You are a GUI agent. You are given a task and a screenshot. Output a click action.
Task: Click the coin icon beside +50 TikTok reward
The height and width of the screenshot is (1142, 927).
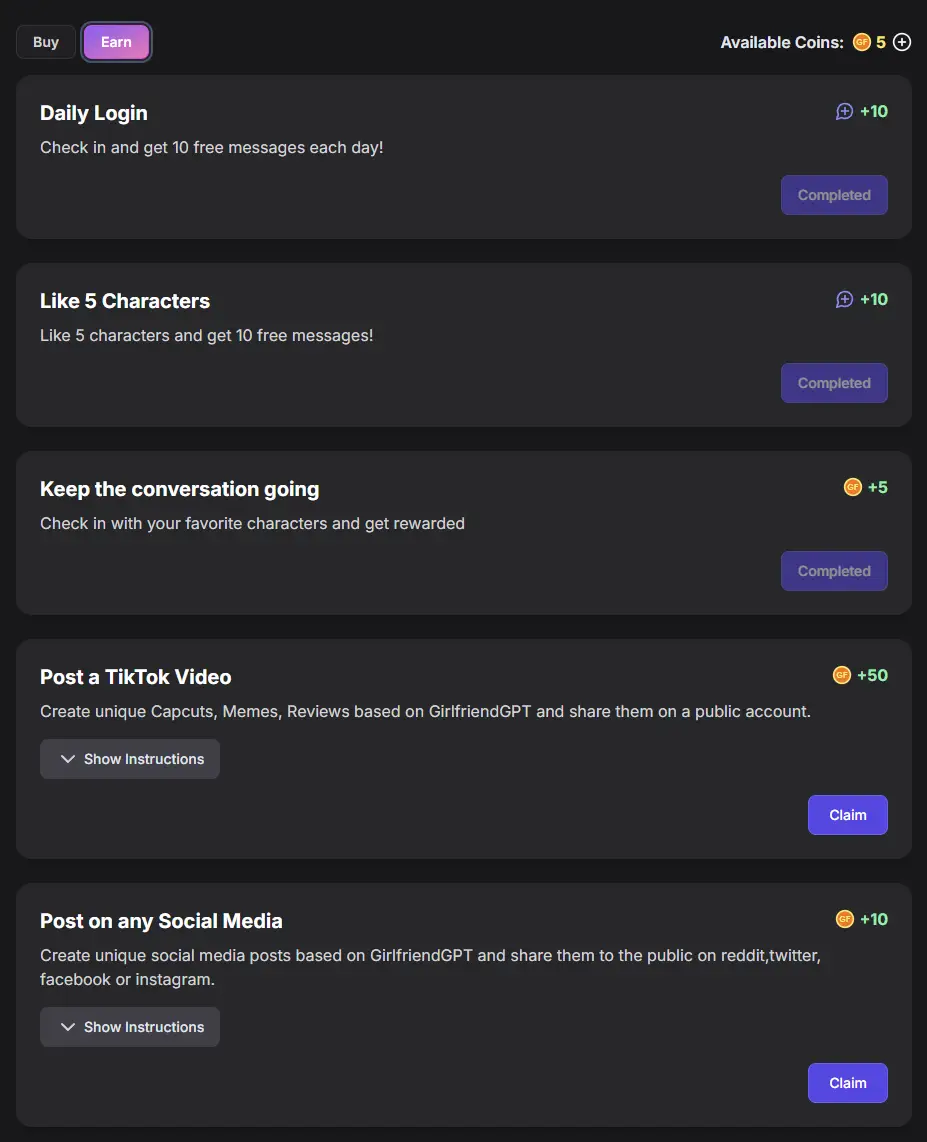[x=841, y=675]
